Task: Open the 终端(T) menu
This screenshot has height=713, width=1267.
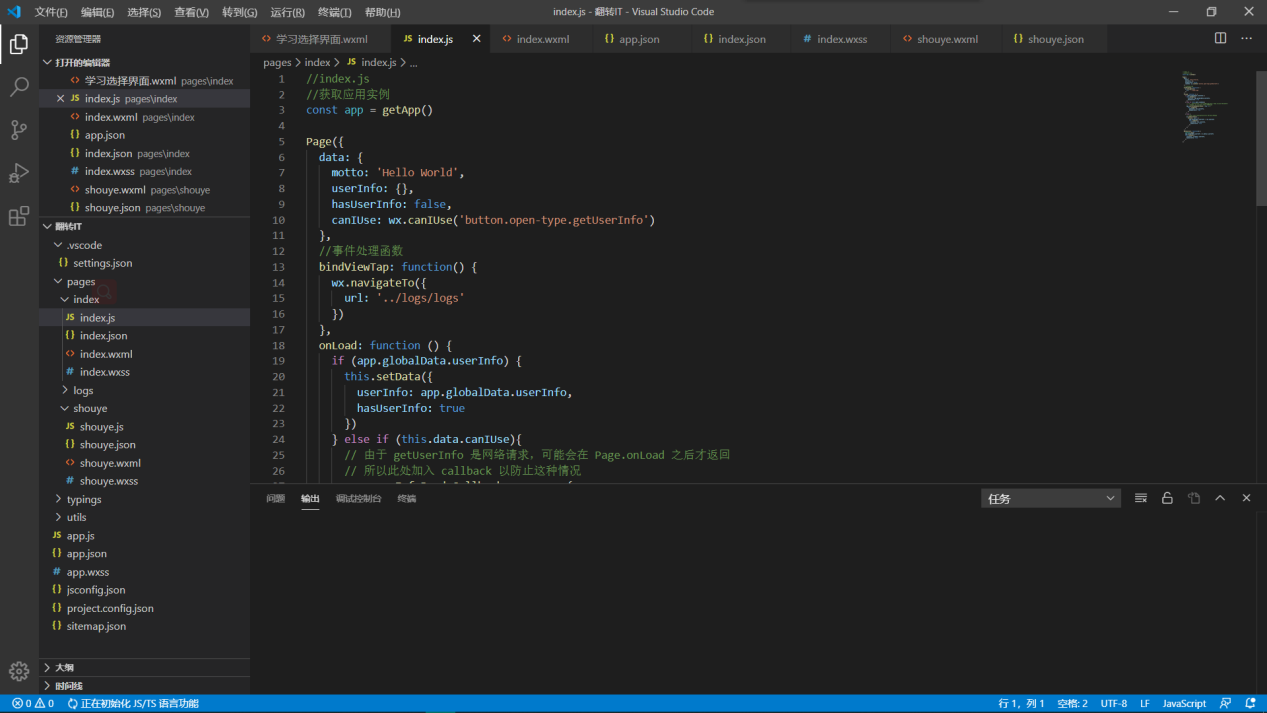Action: click(x=334, y=12)
